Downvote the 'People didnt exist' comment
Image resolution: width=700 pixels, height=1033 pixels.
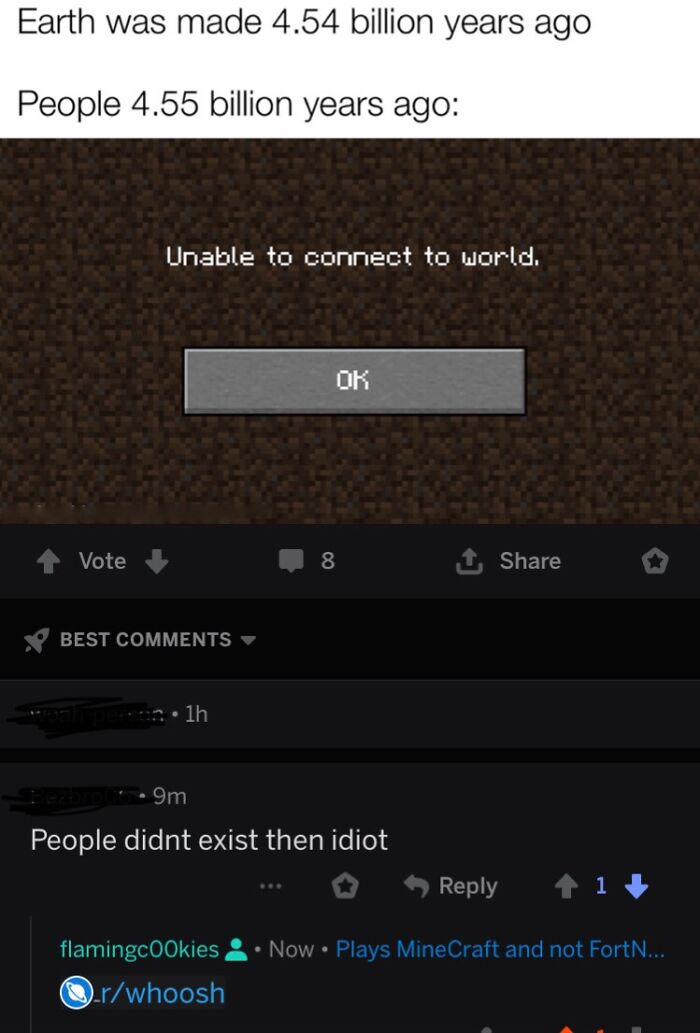coord(636,886)
